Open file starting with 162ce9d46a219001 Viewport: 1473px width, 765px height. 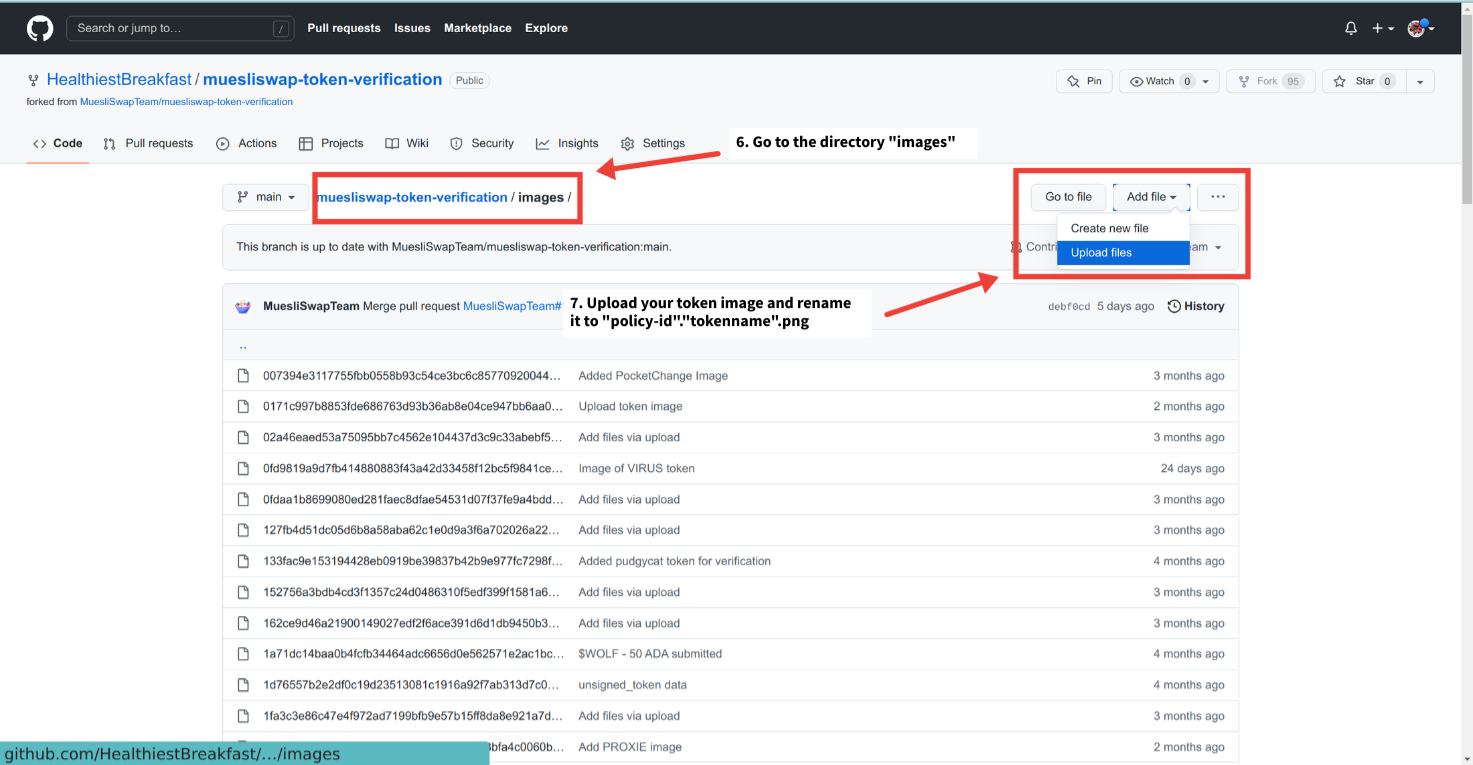tap(413, 624)
